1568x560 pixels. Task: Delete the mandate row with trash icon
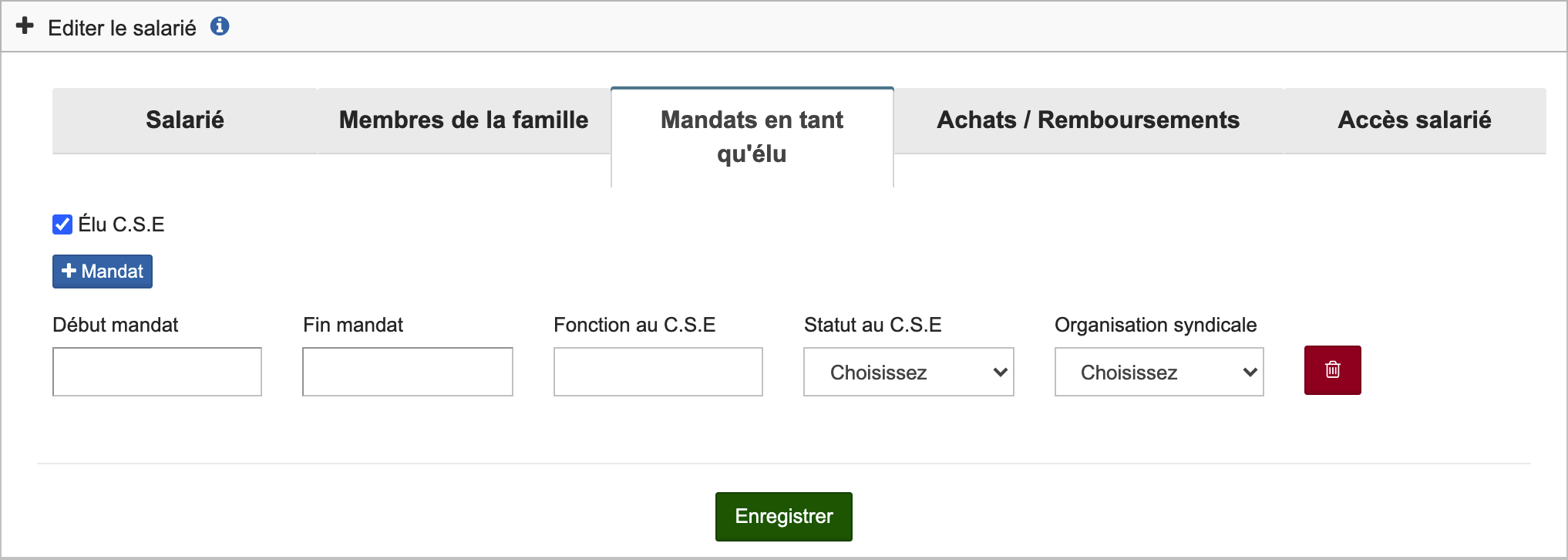click(x=1332, y=370)
